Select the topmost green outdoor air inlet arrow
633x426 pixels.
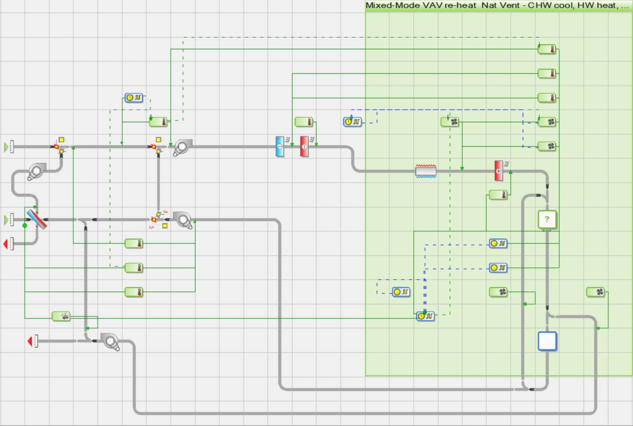[x=10, y=147]
